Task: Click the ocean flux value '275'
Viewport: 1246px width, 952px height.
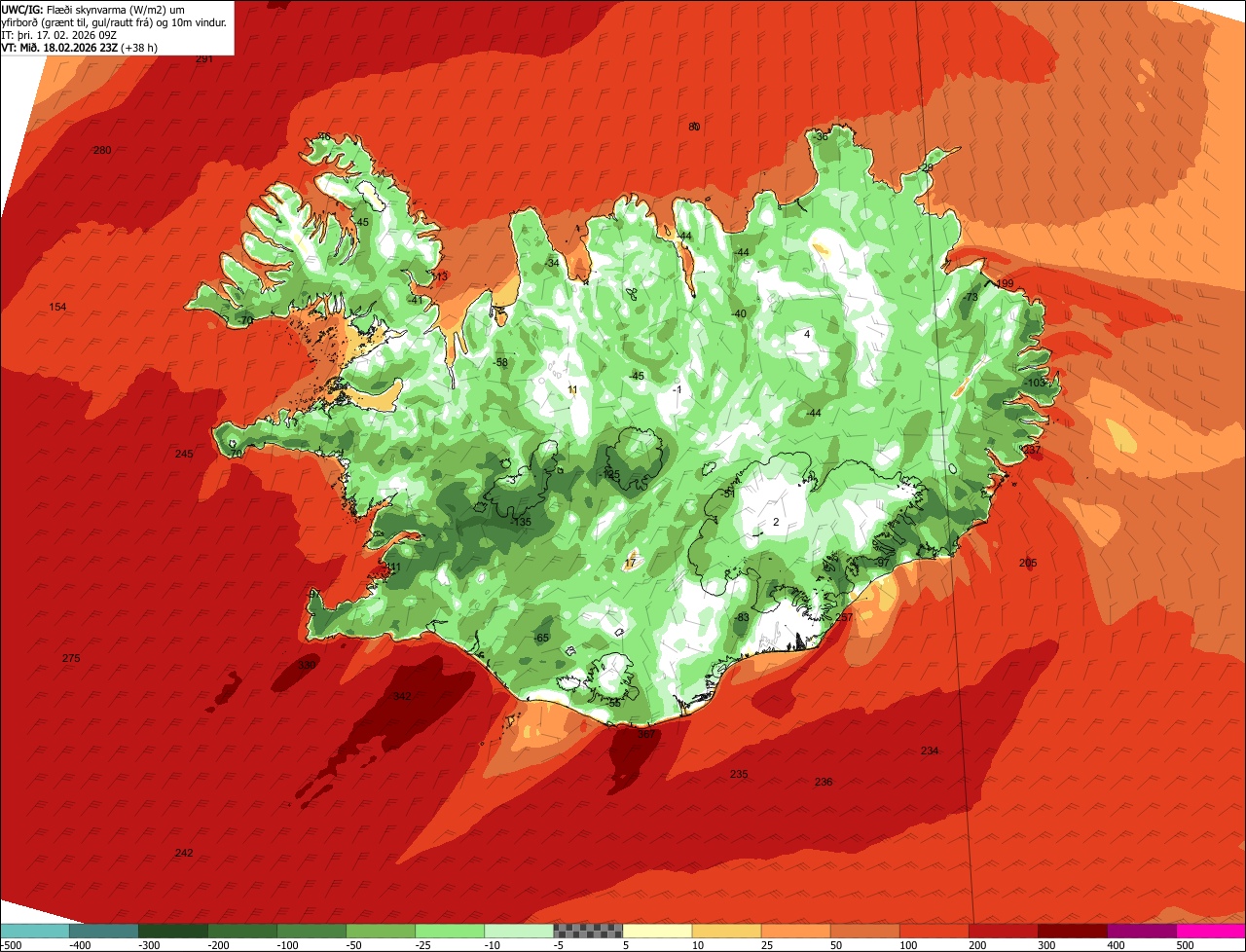Action: pos(71,659)
